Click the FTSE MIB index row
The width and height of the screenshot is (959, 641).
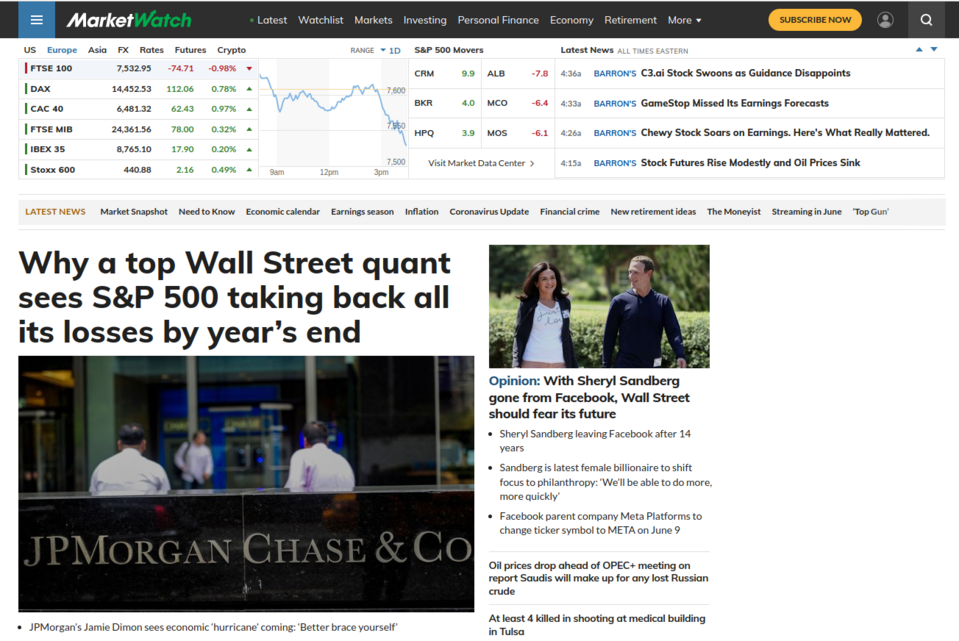click(x=139, y=129)
